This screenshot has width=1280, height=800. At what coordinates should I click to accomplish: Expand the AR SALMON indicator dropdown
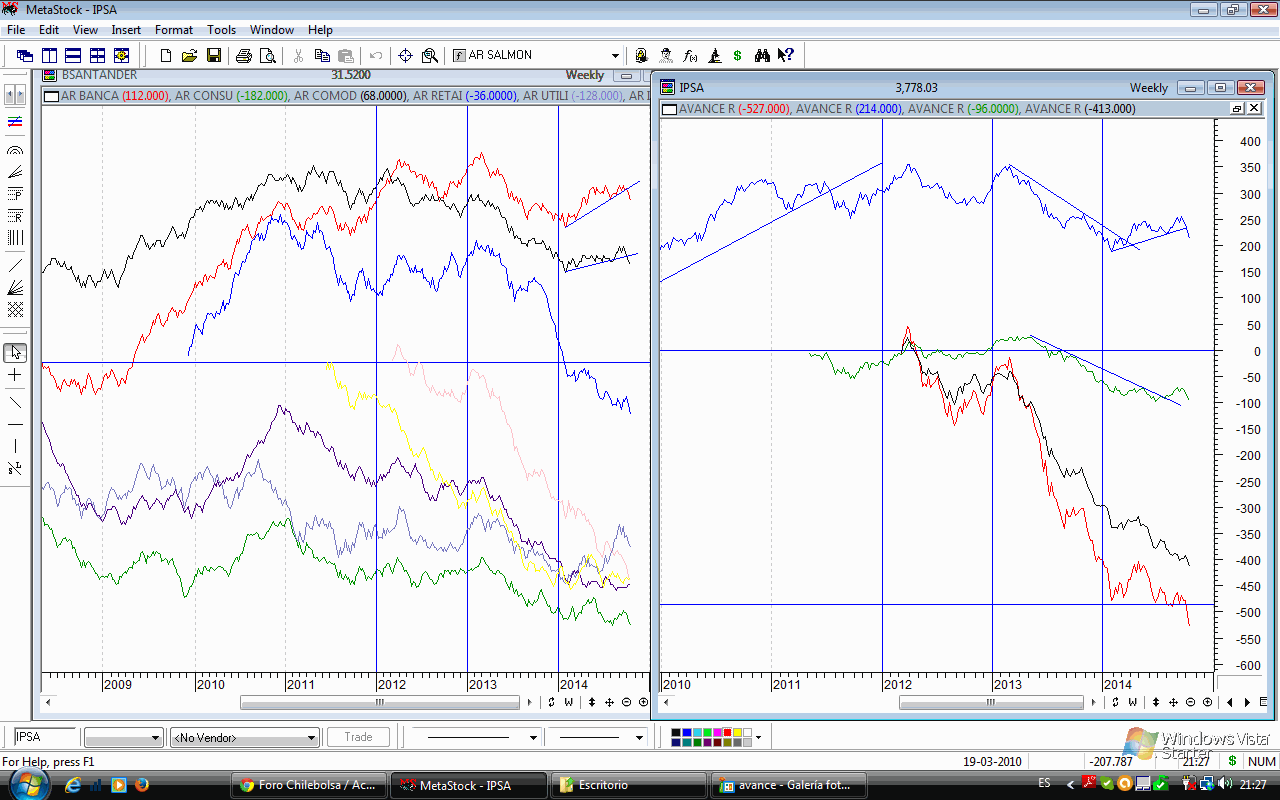pyautogui.click(x=615, y=56)
